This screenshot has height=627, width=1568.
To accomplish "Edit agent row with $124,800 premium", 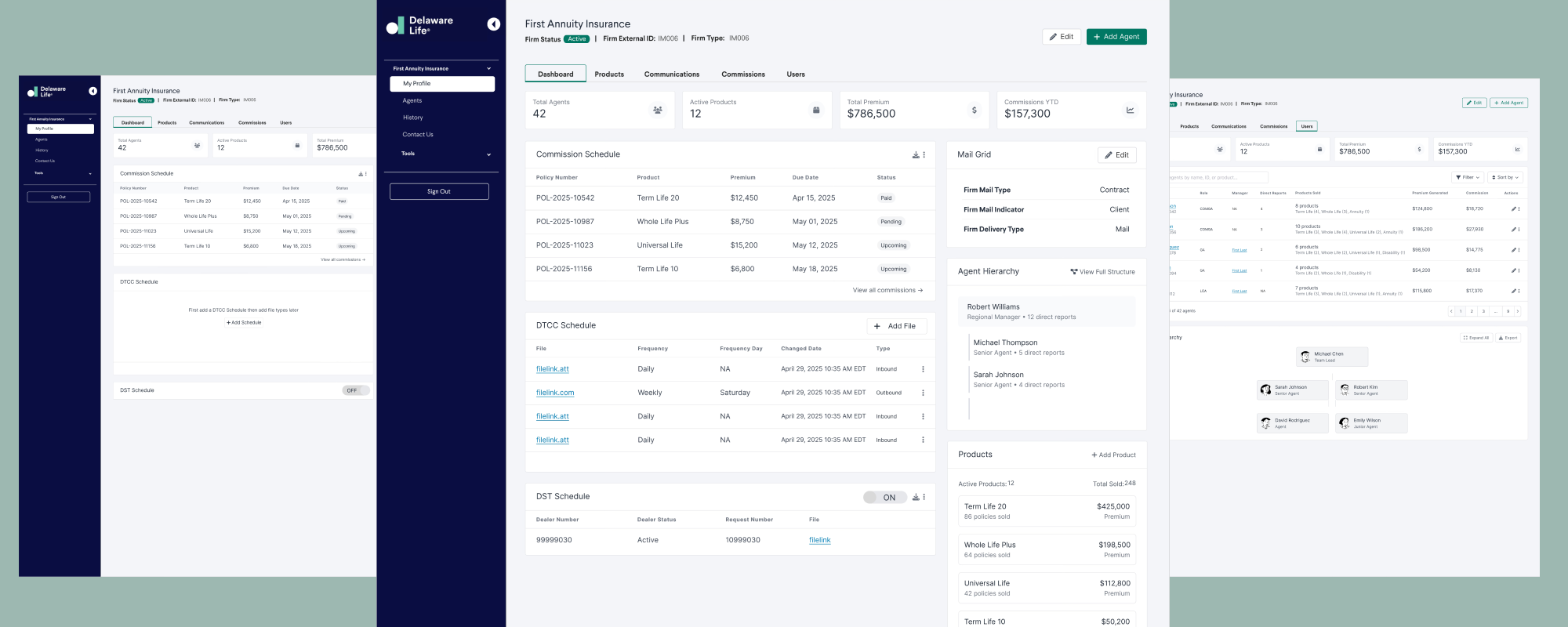I will coord(1514,209).
